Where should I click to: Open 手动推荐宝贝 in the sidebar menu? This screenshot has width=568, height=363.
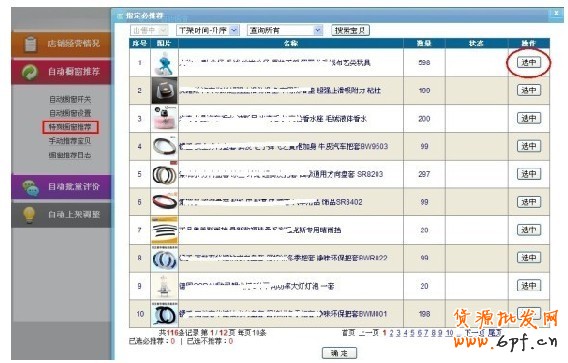click(x=70, y=141)
